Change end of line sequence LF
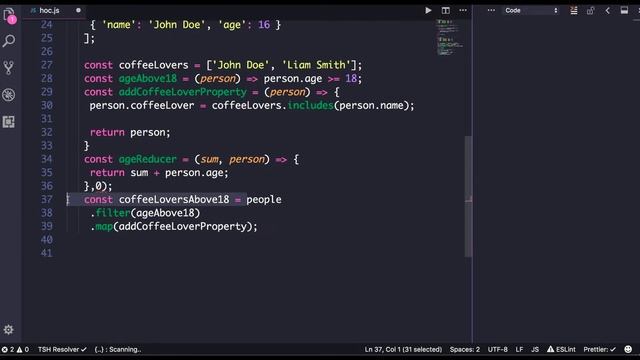This screenshot has width=640, height=360. click(519, 349)
